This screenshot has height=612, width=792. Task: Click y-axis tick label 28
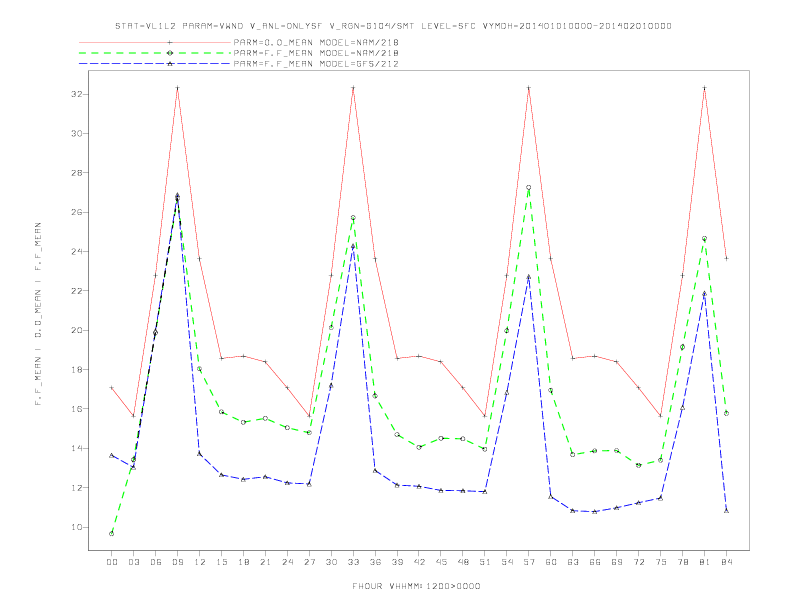[77, 173]
